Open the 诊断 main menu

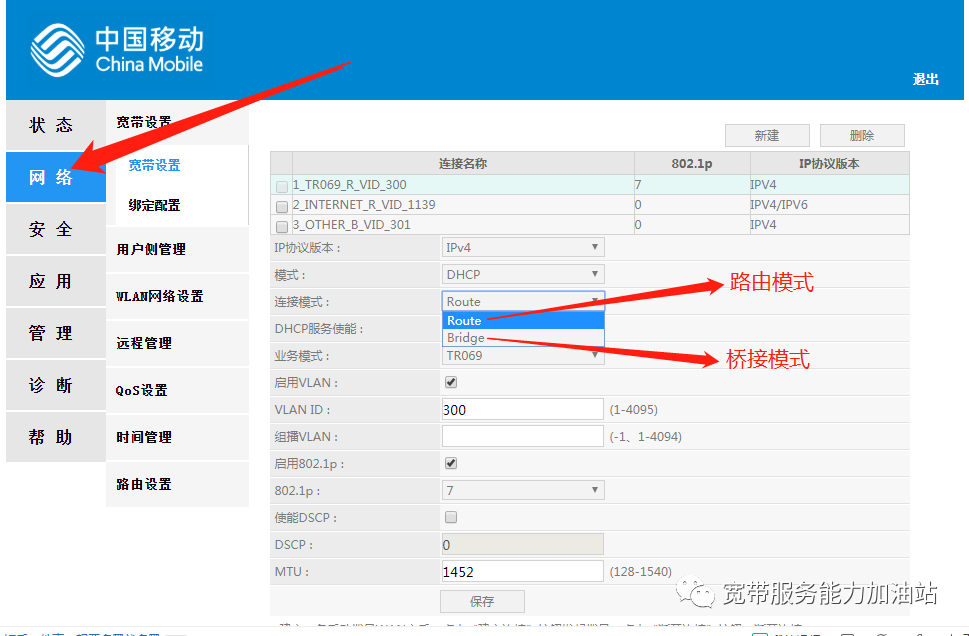56,385
